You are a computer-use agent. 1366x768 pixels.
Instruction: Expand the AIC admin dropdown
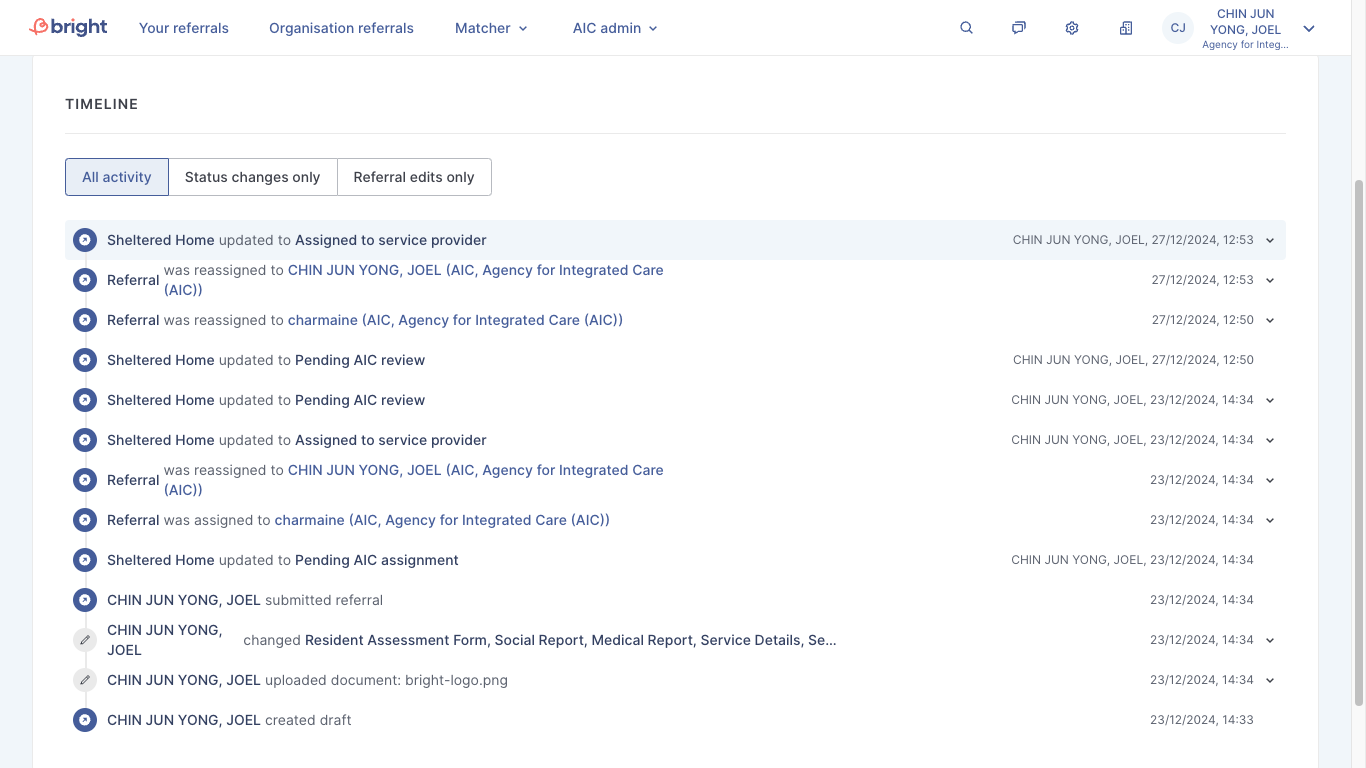point(615,28)
